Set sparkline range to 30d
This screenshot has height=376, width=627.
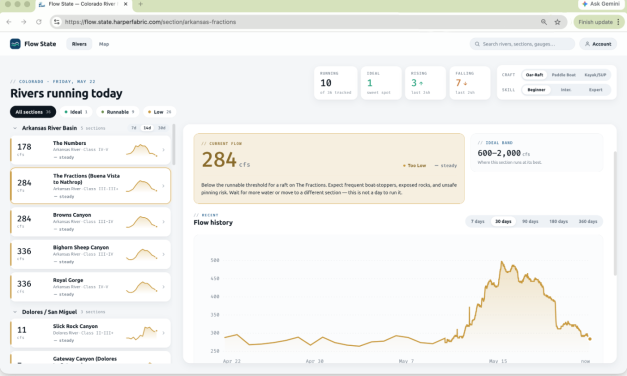[162, 128]
